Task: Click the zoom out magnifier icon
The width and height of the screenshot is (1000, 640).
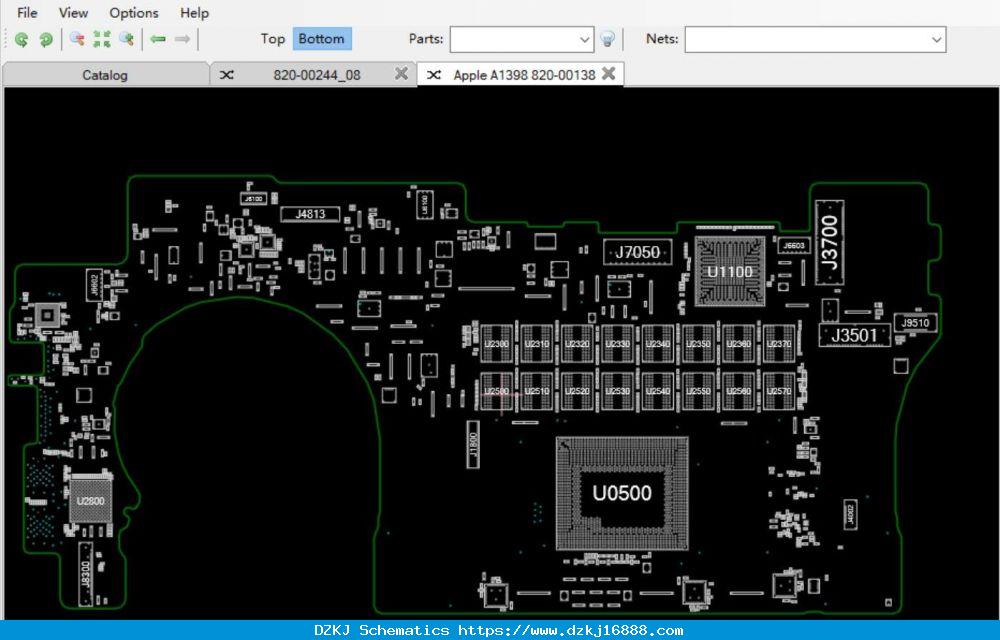Action: click(77, 40)
